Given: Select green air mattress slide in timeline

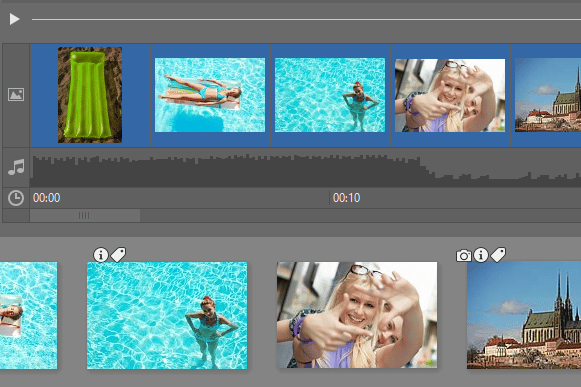Looking at the screenshot, I should coord(90,95).
